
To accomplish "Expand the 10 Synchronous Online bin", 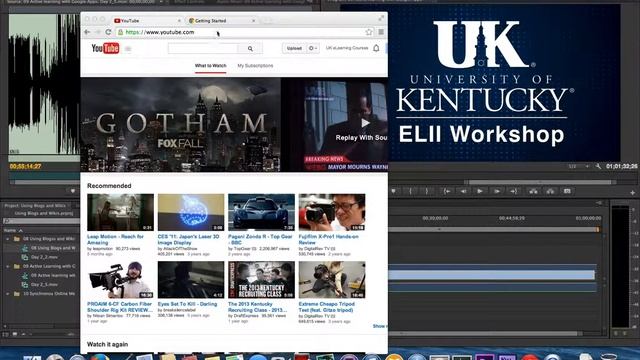I will [x=7, y=293].
